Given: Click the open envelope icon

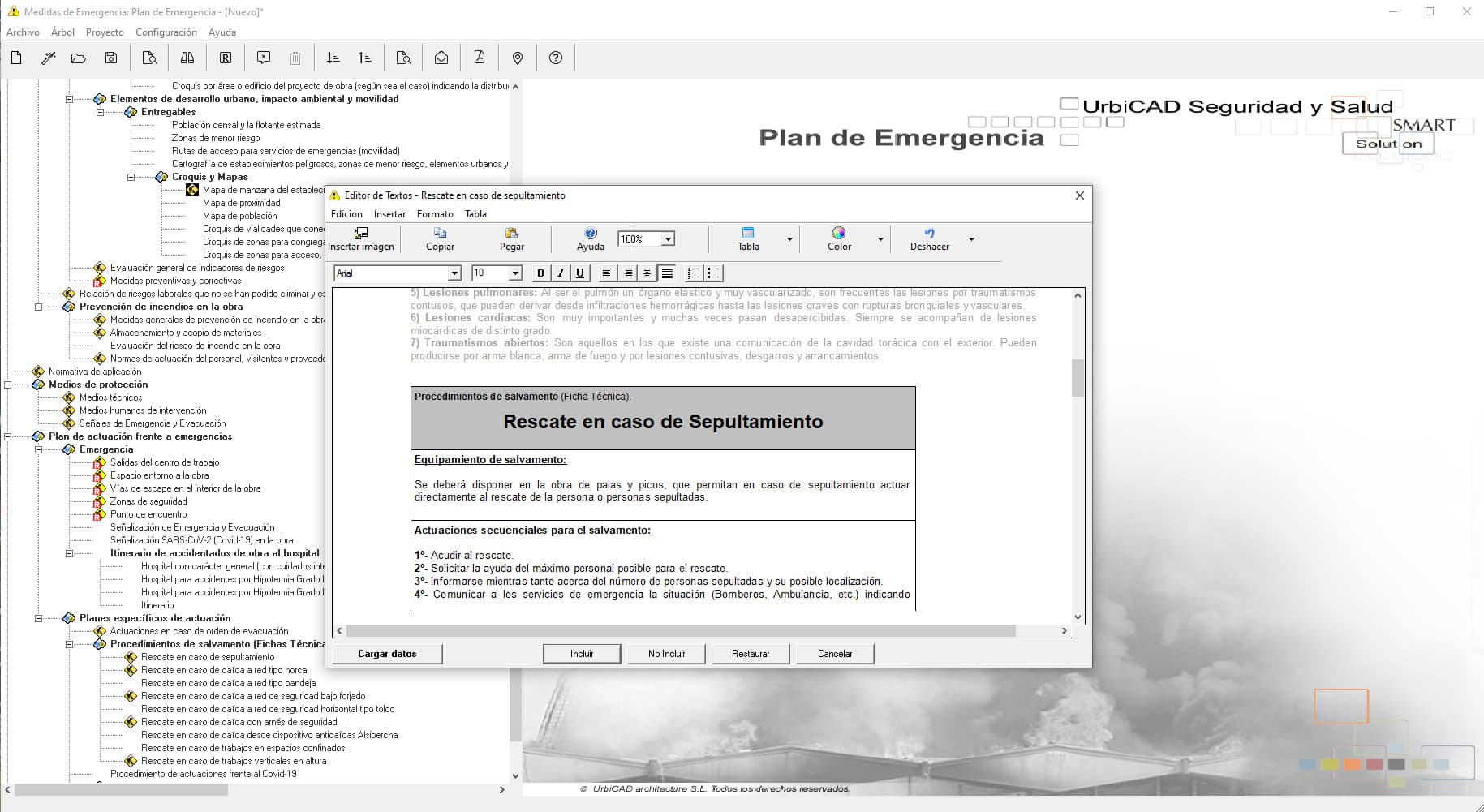Looking at the screenshot, I should coord(441,58).
